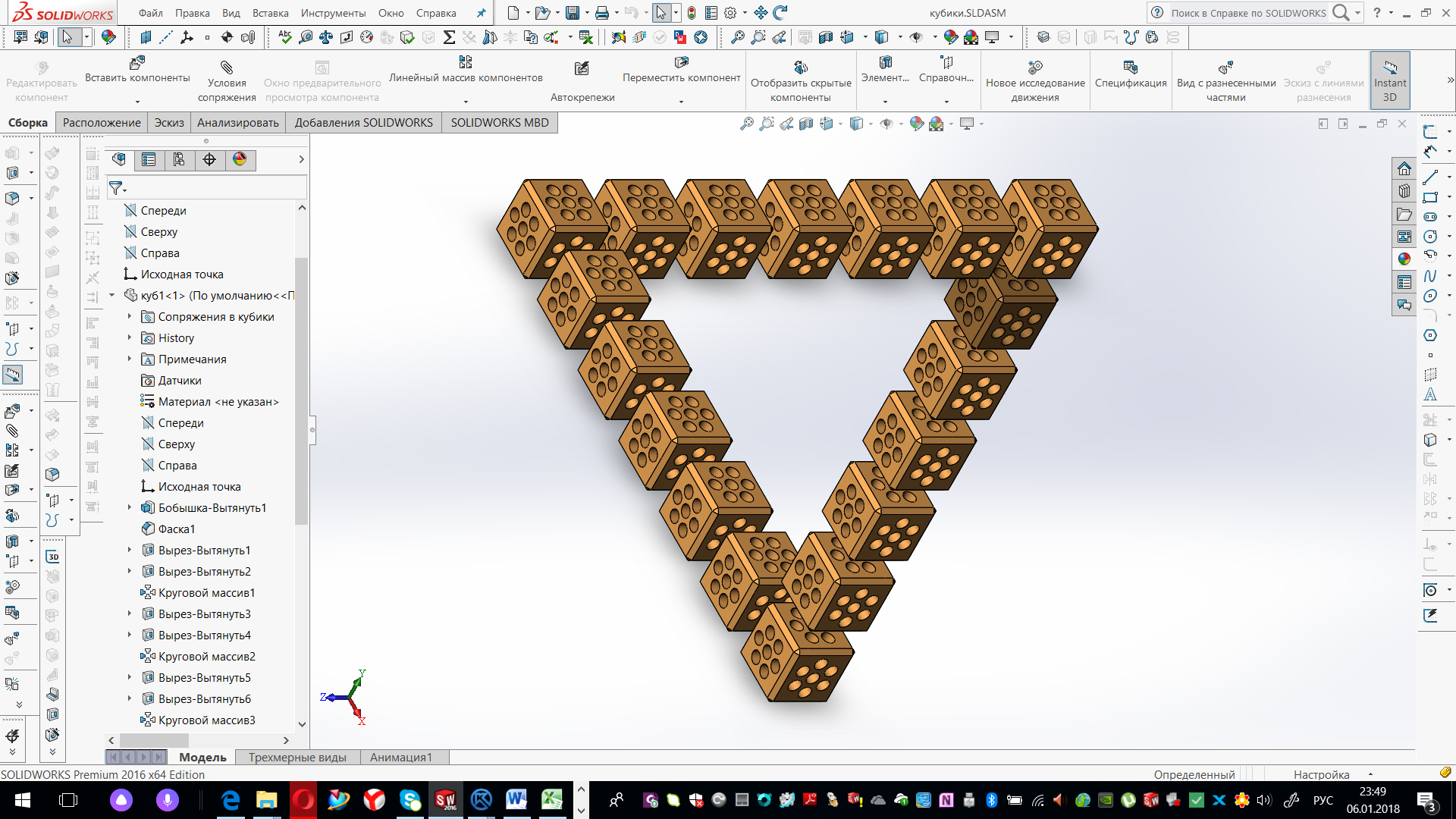
Task: Open Microsoft Edge from taskbar
Action: pos(231,800)
